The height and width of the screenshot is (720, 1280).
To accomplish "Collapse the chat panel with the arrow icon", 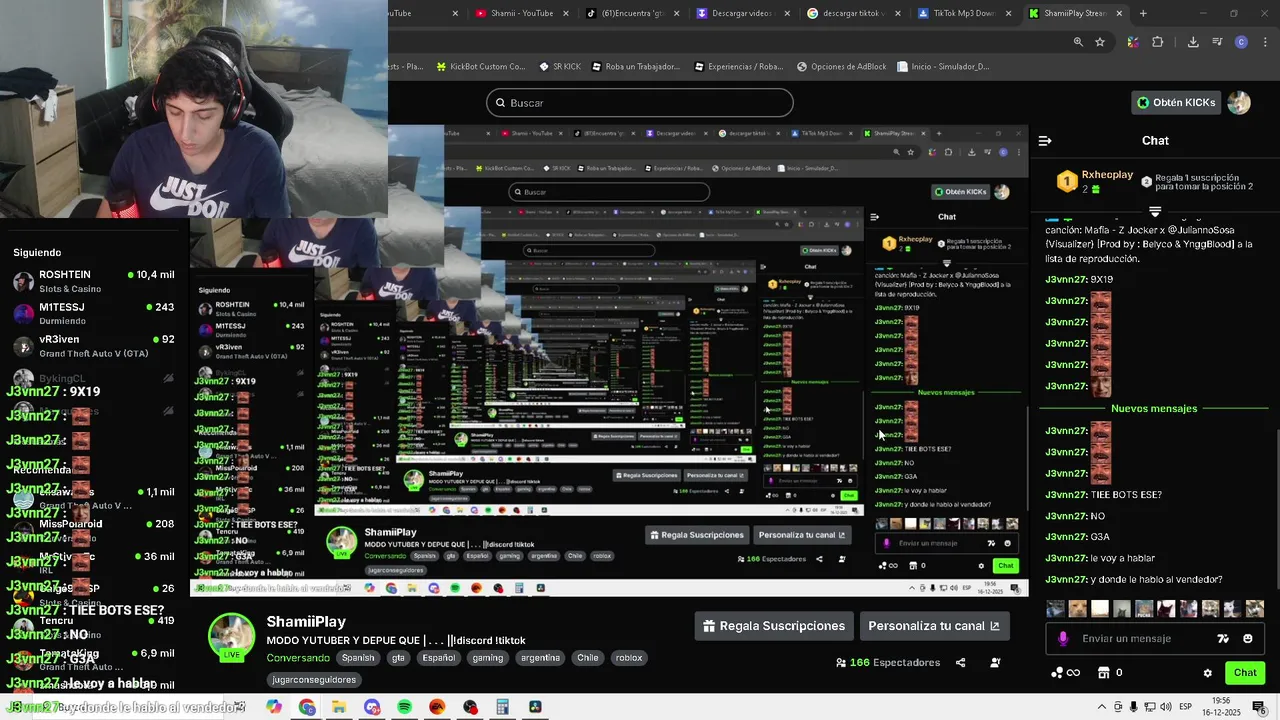I will coord(1045,141).
